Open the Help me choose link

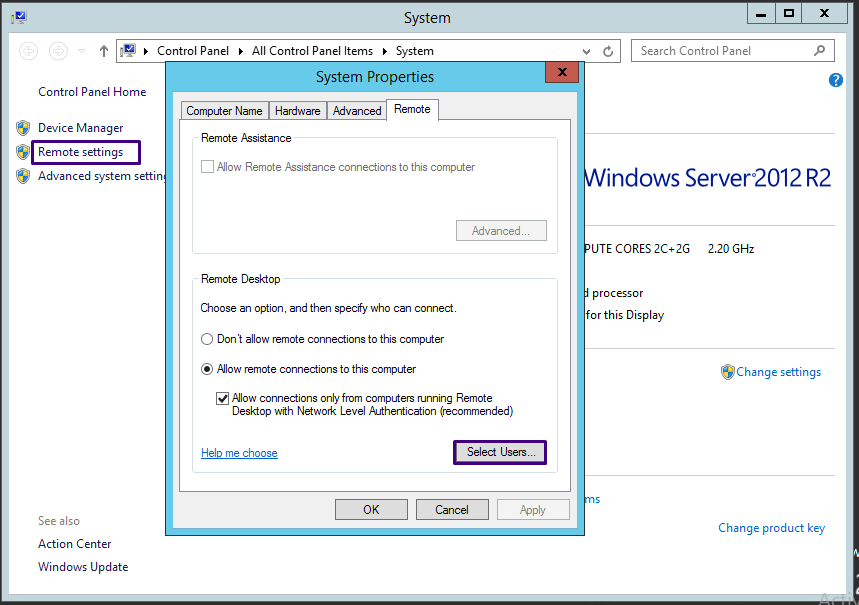click(239, 452)
